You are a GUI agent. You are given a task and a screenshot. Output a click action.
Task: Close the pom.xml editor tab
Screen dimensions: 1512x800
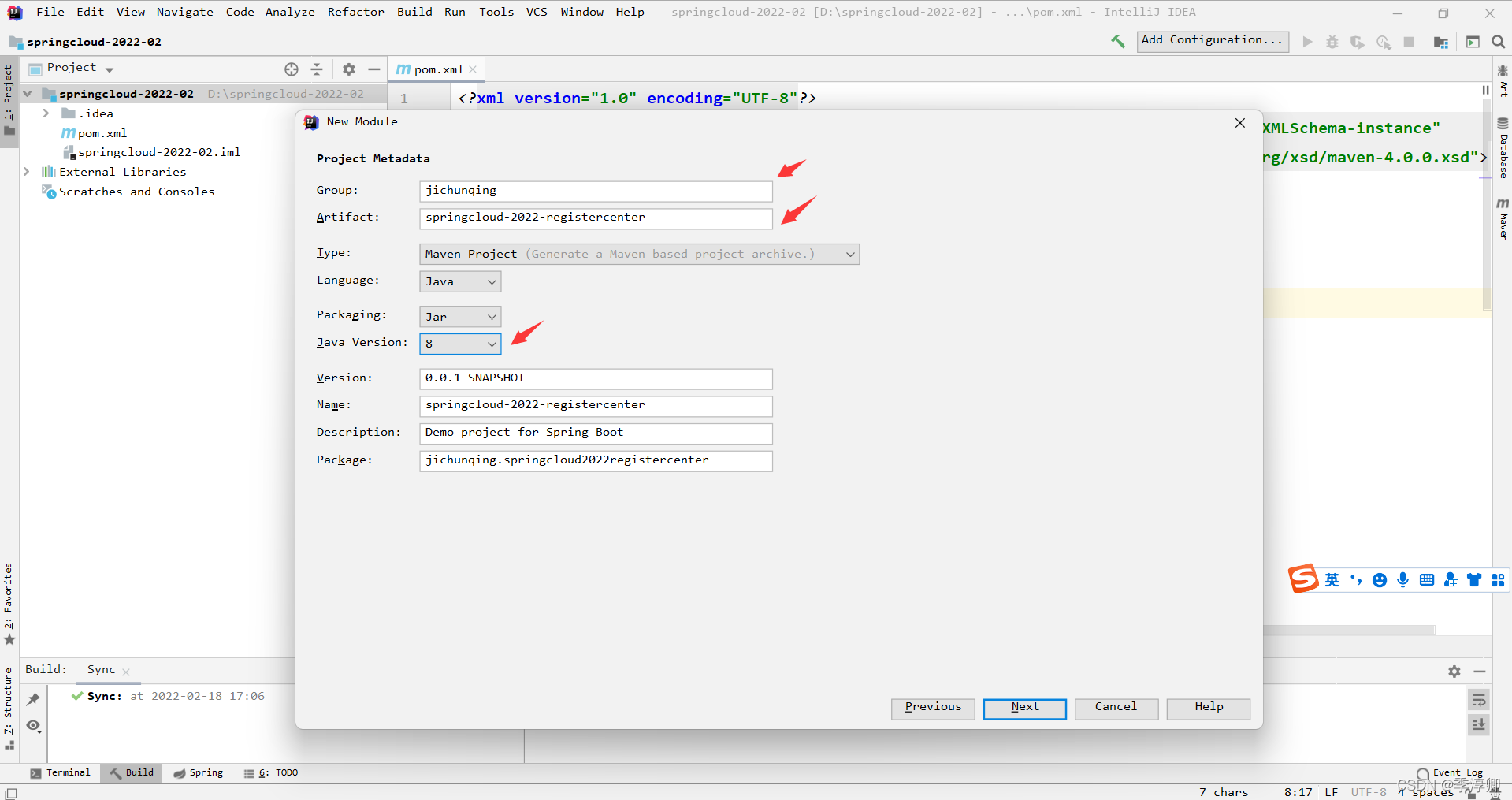click(x=473, y=69)
